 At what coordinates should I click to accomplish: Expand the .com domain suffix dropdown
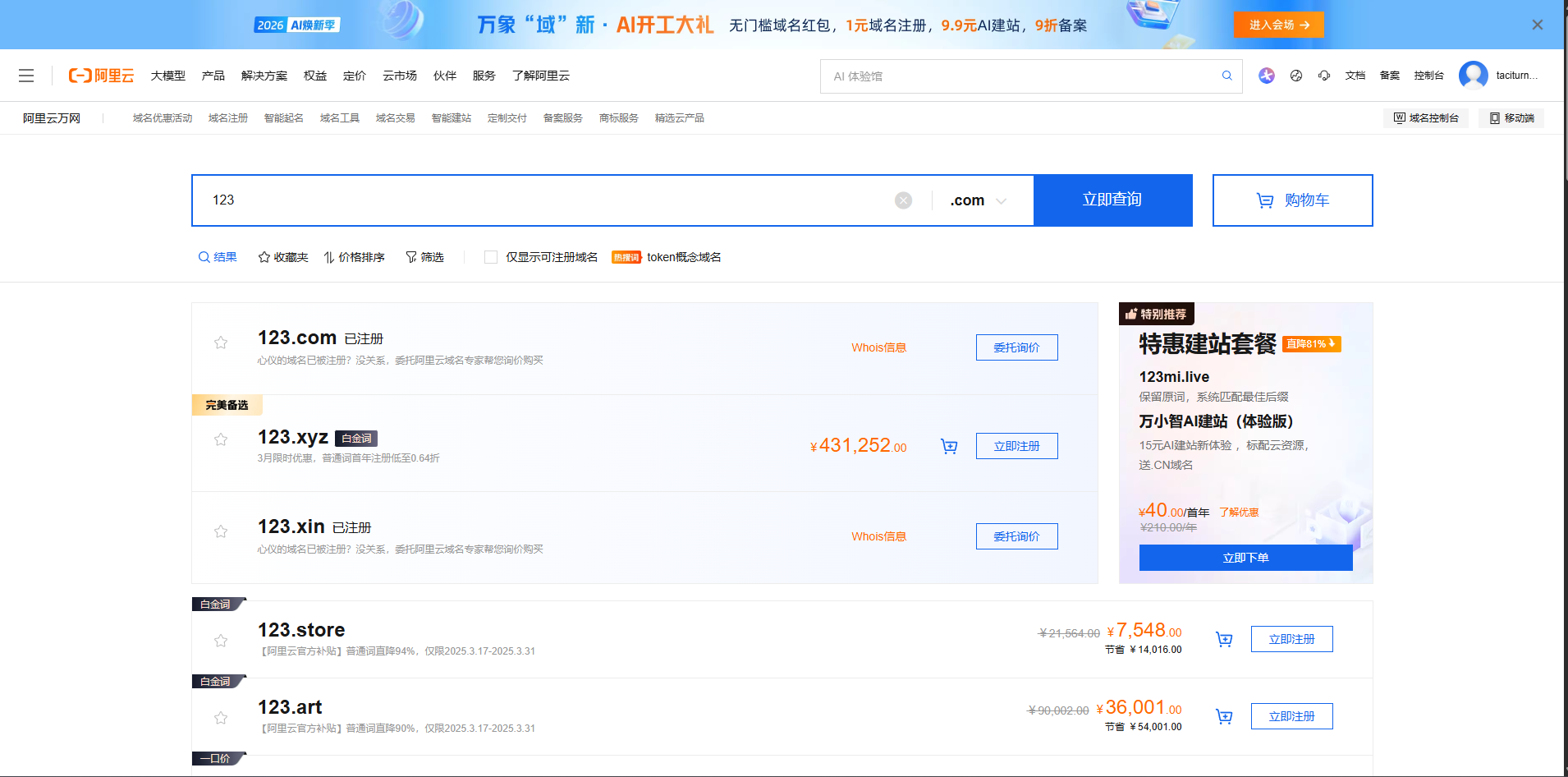point(979,200)
